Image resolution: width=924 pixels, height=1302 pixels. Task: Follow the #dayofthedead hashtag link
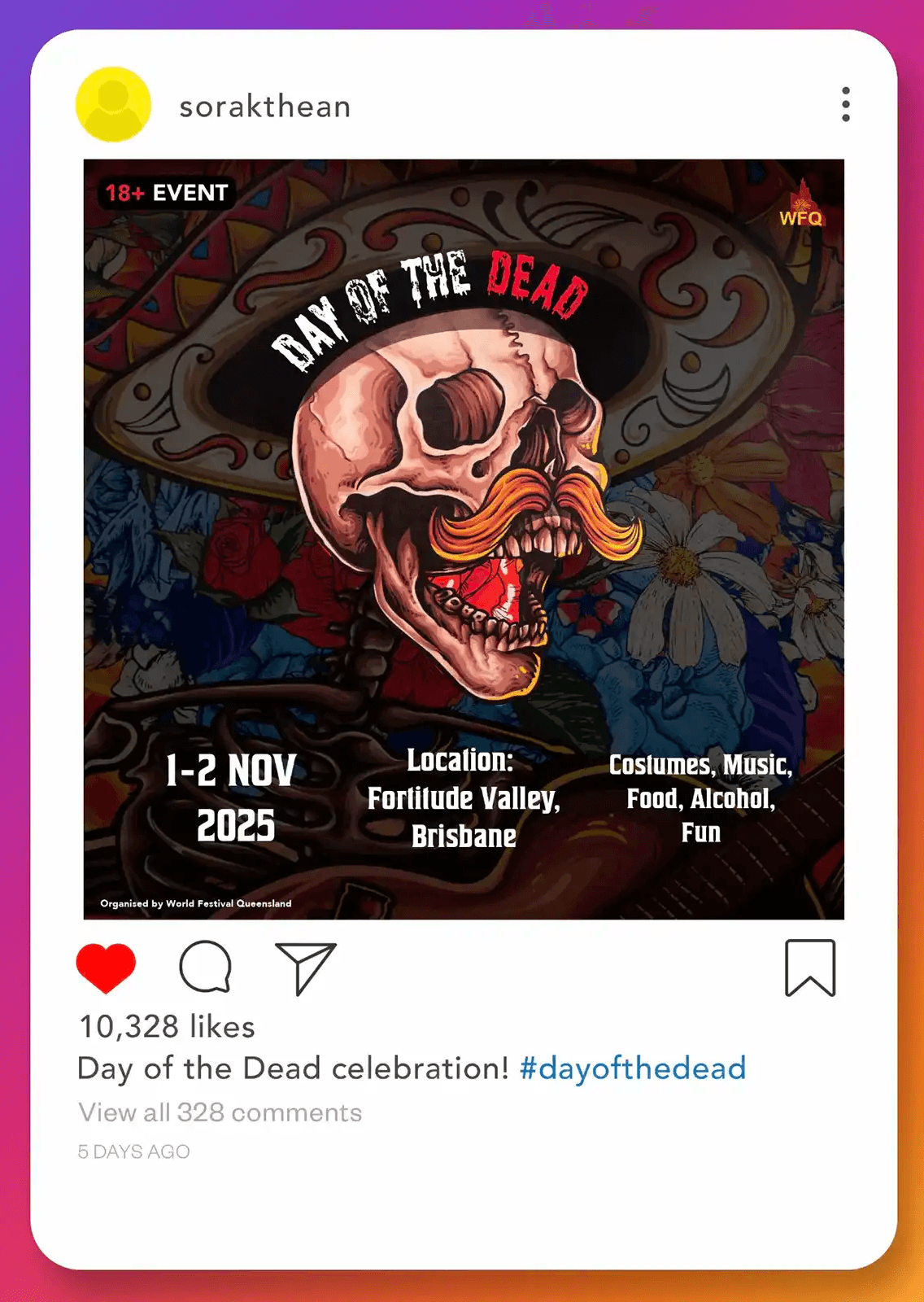pyautogui.click(x=633, y=1068)
